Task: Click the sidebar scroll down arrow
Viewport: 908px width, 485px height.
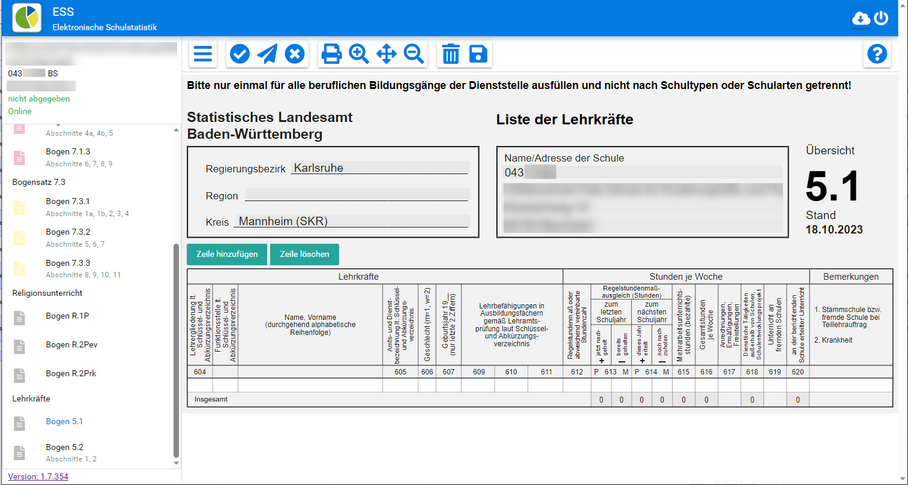Action: pos(176,463)
